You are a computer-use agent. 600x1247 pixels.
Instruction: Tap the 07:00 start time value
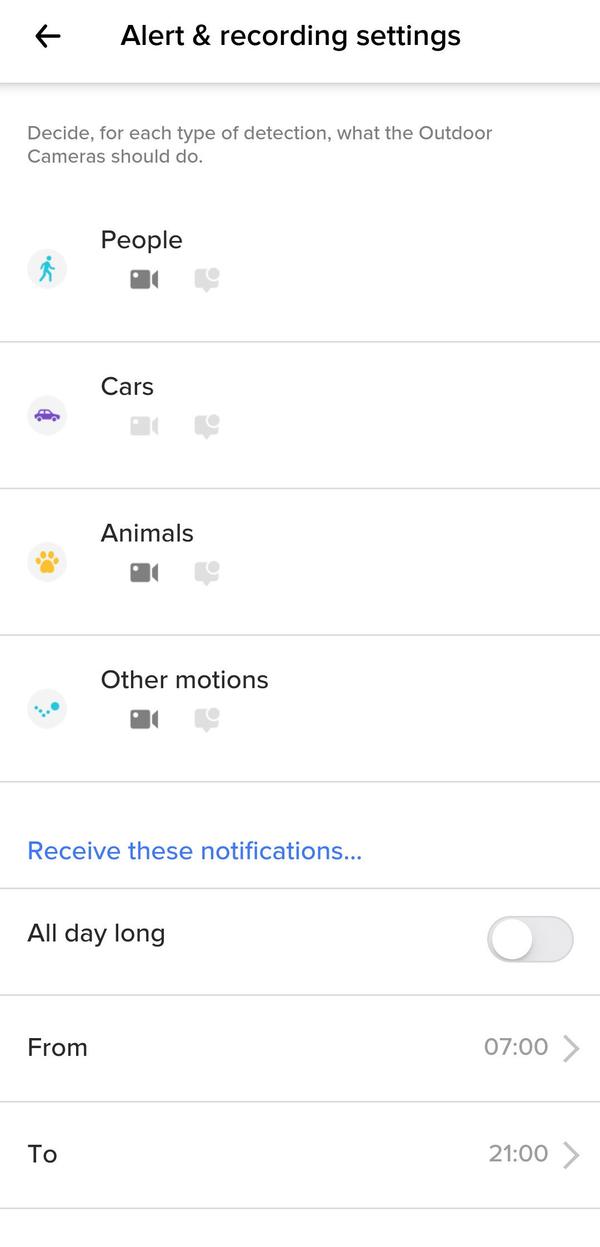516,1047
